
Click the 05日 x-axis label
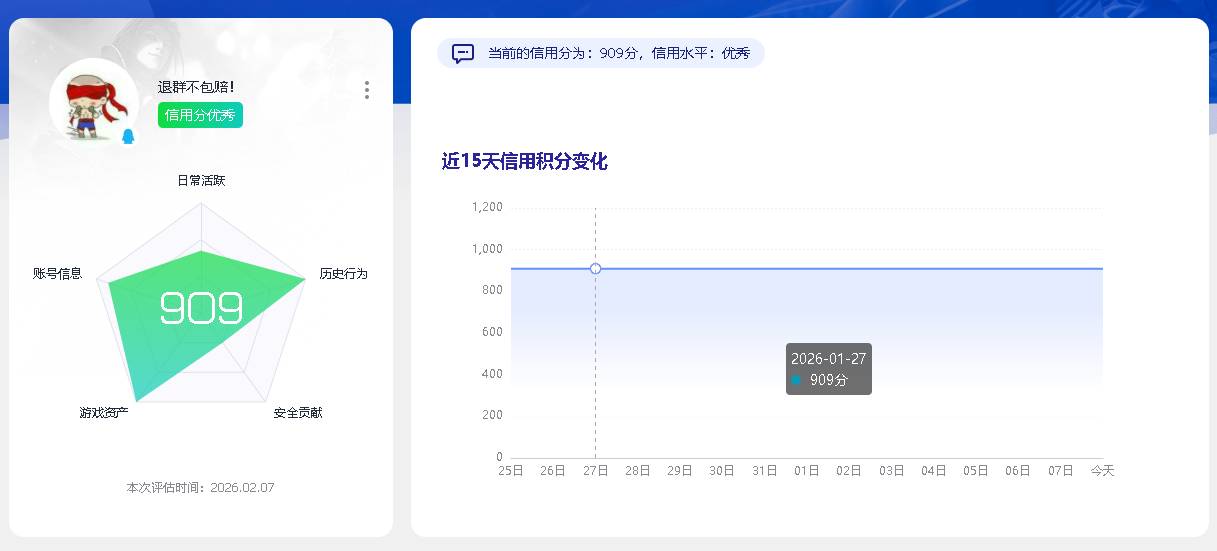tap(976, 471)
